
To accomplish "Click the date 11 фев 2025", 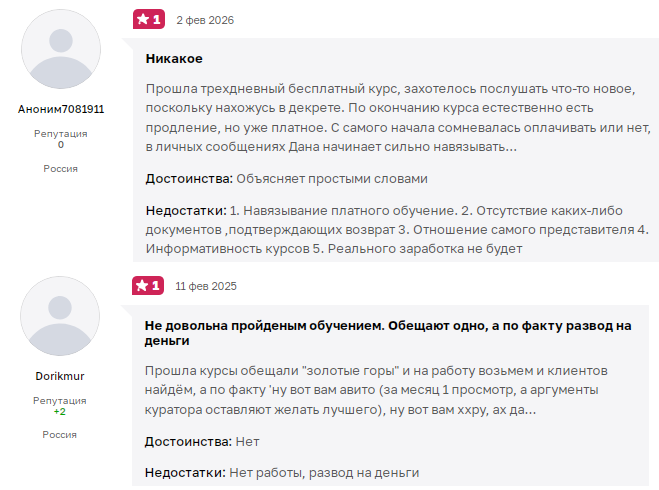I will 206,286.
